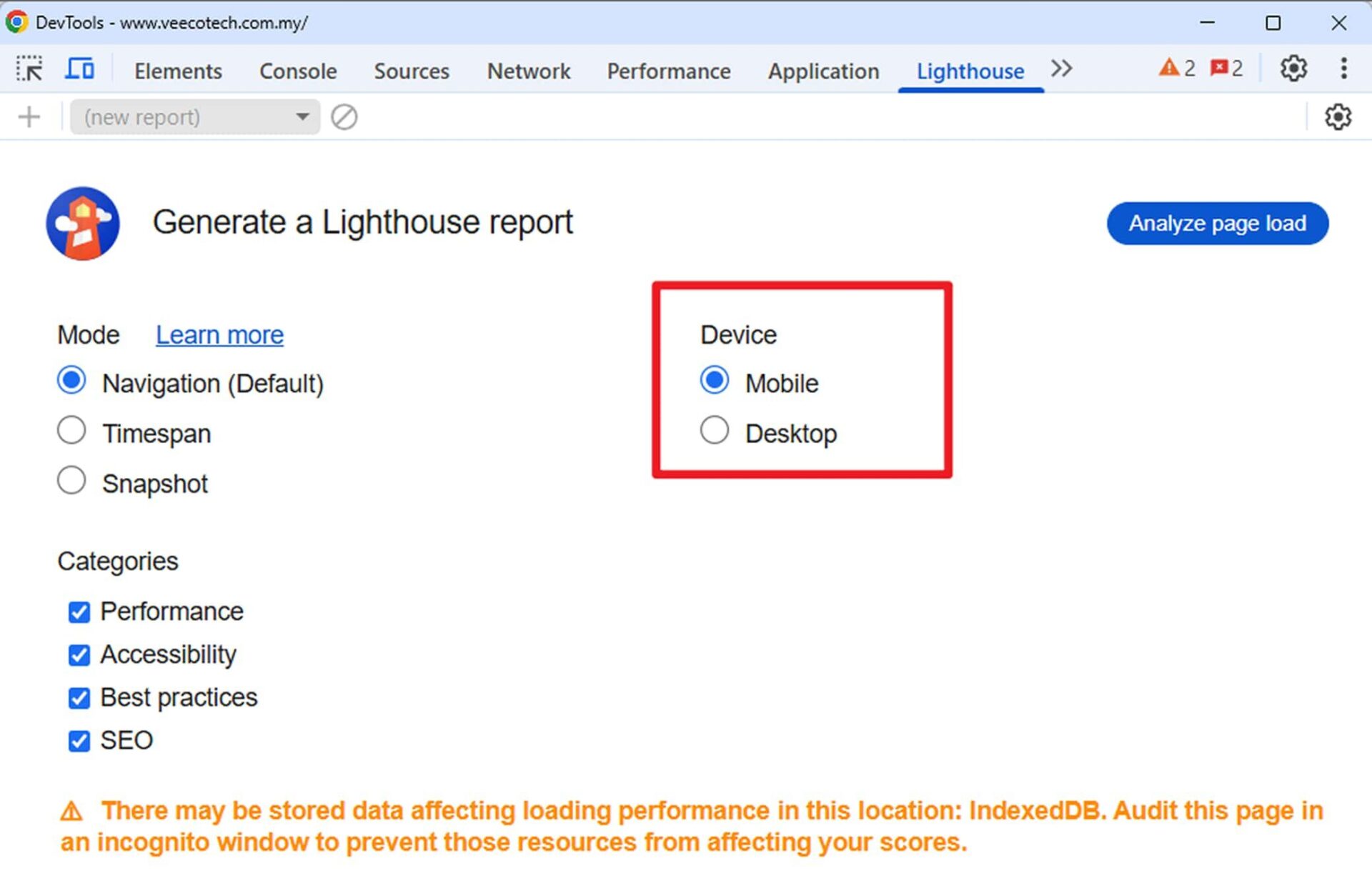
Task: Open DevTools settings gear
Action: (x=1293, y=69)
